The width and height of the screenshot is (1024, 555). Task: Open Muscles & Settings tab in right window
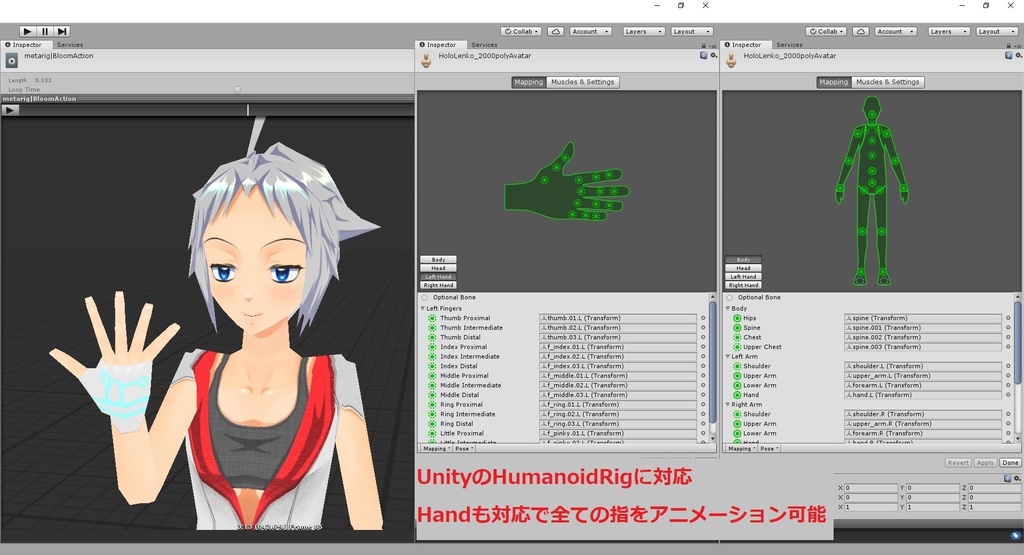888,82
